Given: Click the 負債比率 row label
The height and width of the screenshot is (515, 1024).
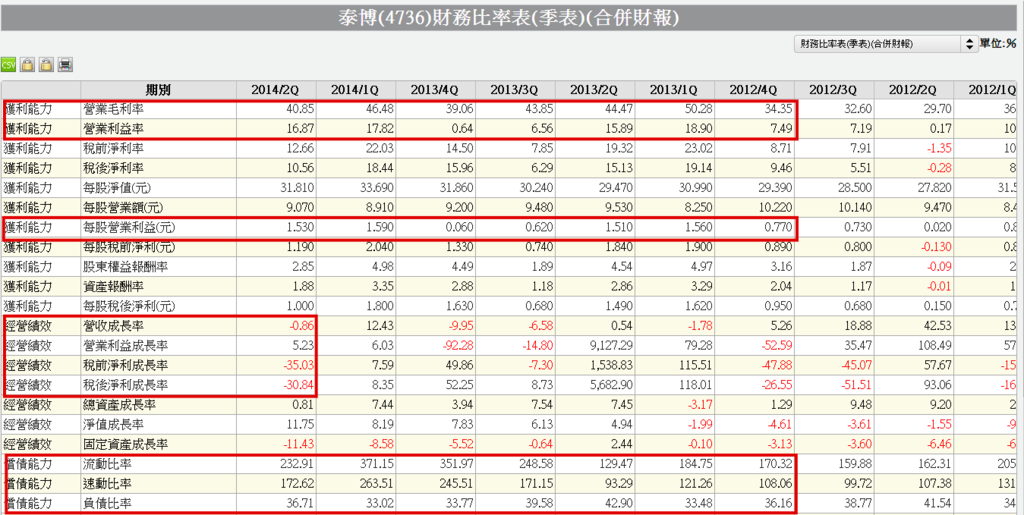Looking at the screenshot, I should (106, 503).
